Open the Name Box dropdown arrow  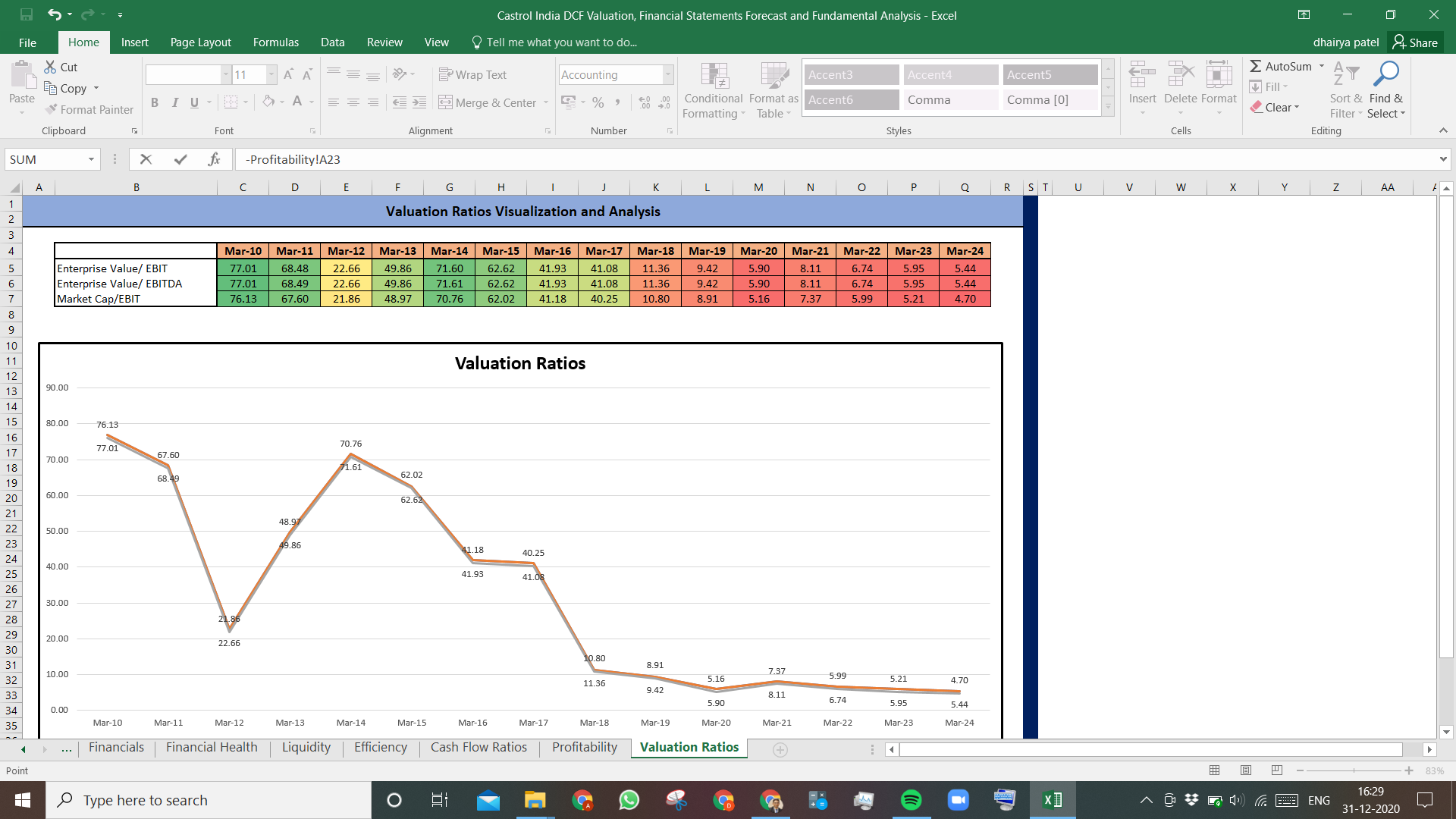(x=91, y=159)
